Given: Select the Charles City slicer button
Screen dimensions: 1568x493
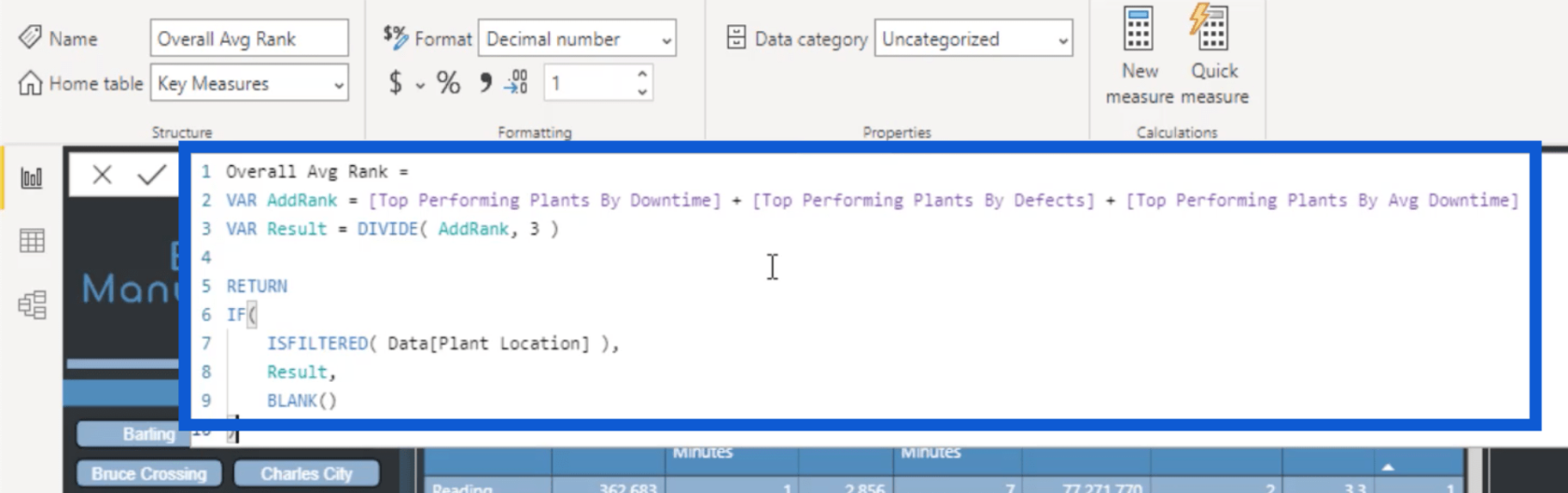Looking at the screenshot, I should (x=306, y=473).
